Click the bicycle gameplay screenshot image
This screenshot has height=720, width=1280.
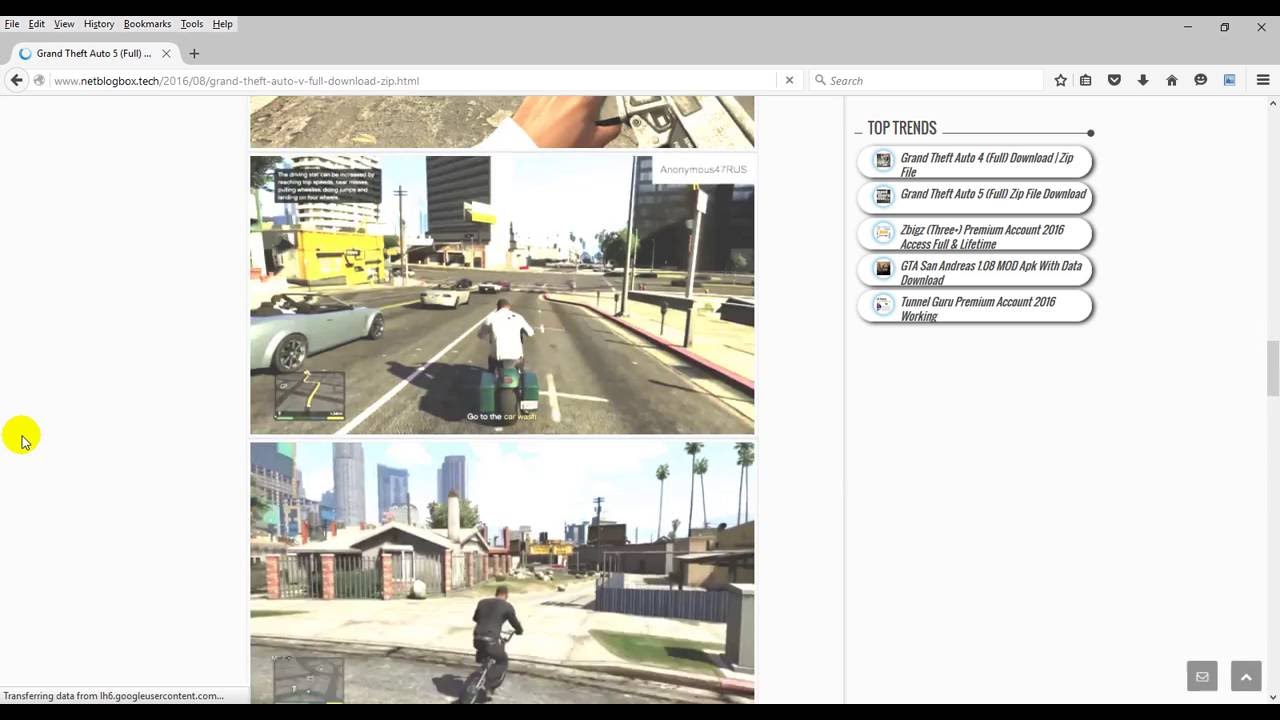tap(502, 572)
